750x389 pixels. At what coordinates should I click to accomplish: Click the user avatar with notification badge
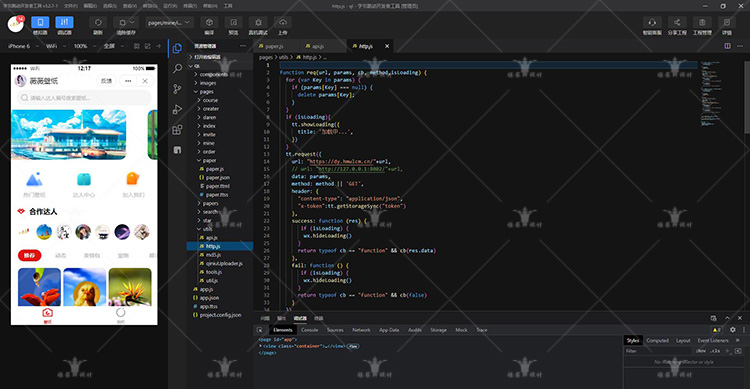[x=15, y=23]
